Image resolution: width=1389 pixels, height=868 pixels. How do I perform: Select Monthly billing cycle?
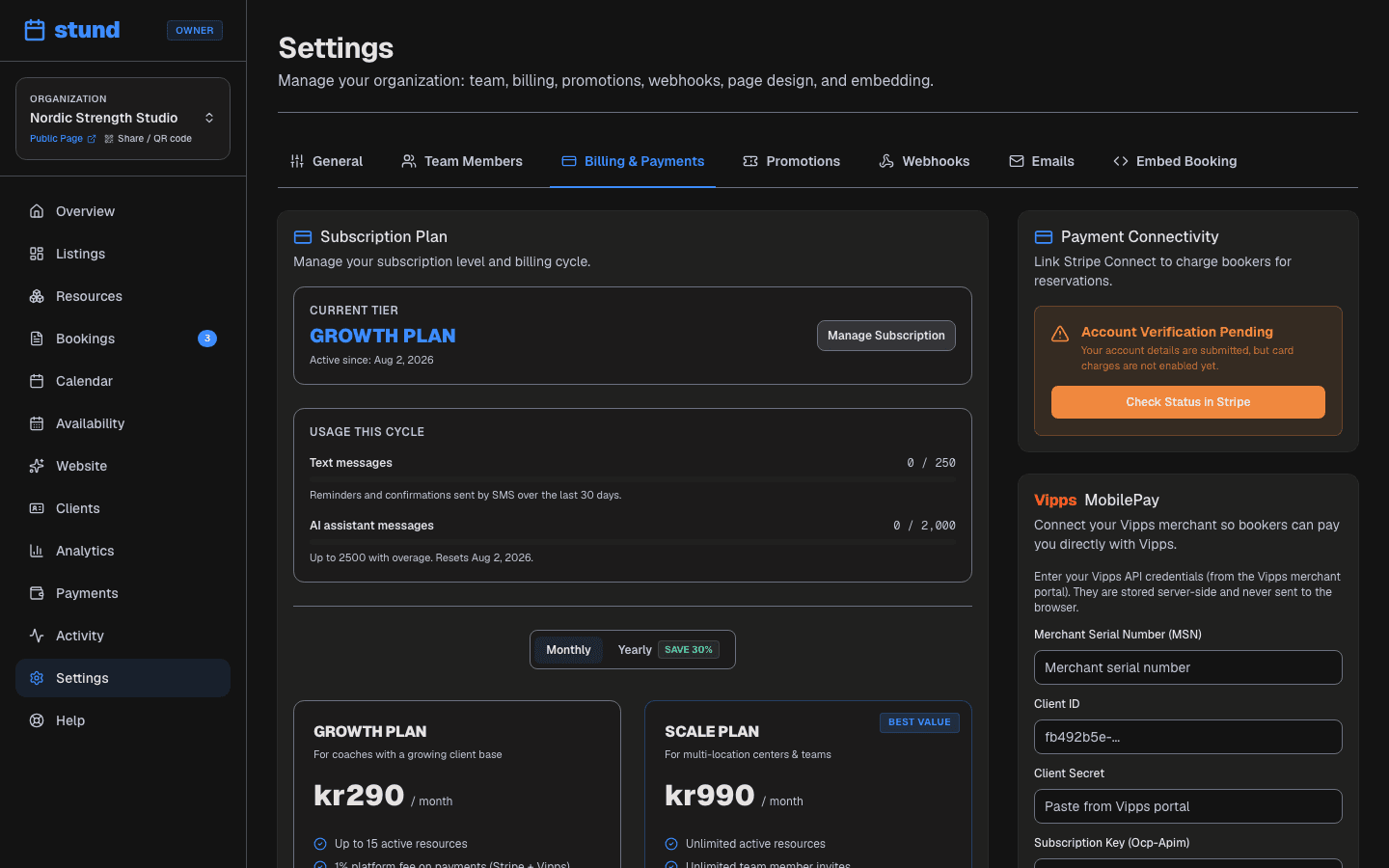(x=568, y=650)
